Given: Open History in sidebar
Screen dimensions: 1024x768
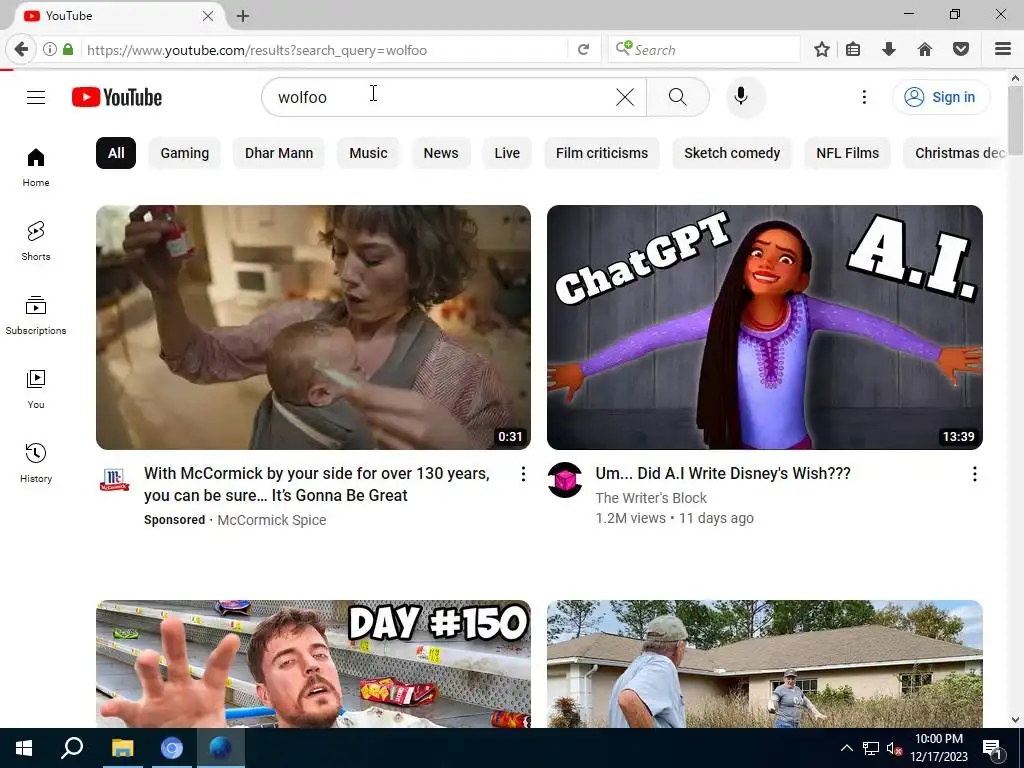Looking at the screenshot, I should 36,463.
